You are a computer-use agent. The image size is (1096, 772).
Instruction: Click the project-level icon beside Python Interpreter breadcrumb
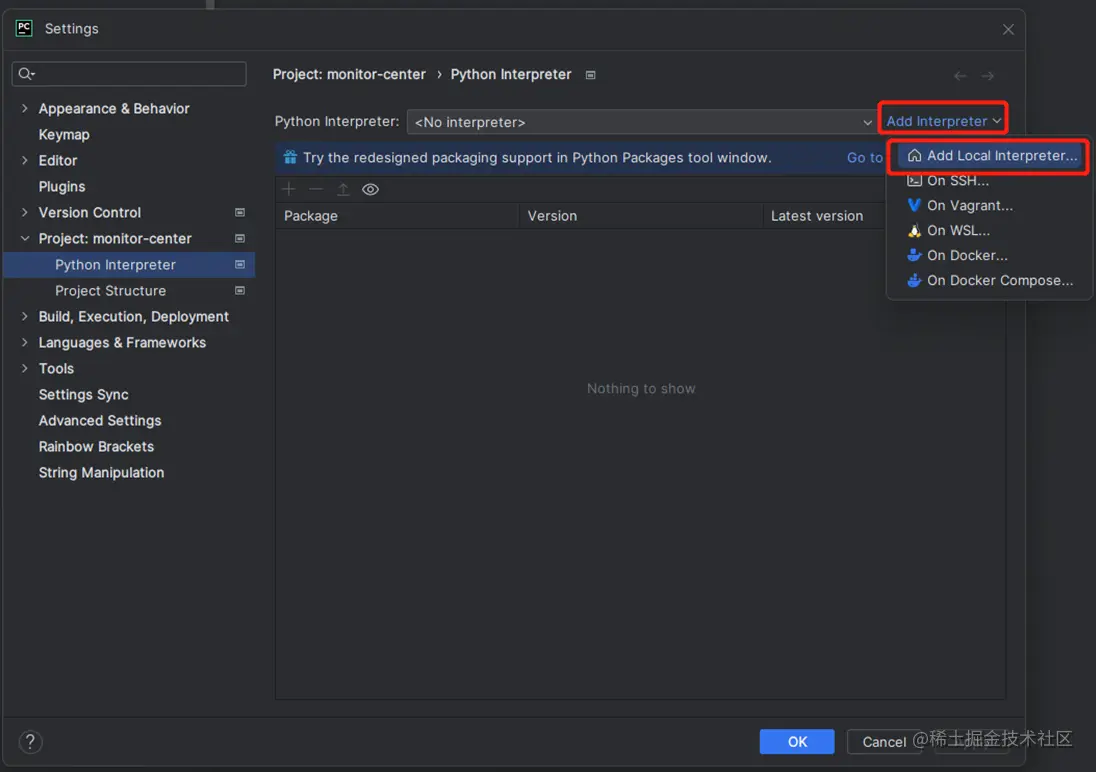(591, 75)
